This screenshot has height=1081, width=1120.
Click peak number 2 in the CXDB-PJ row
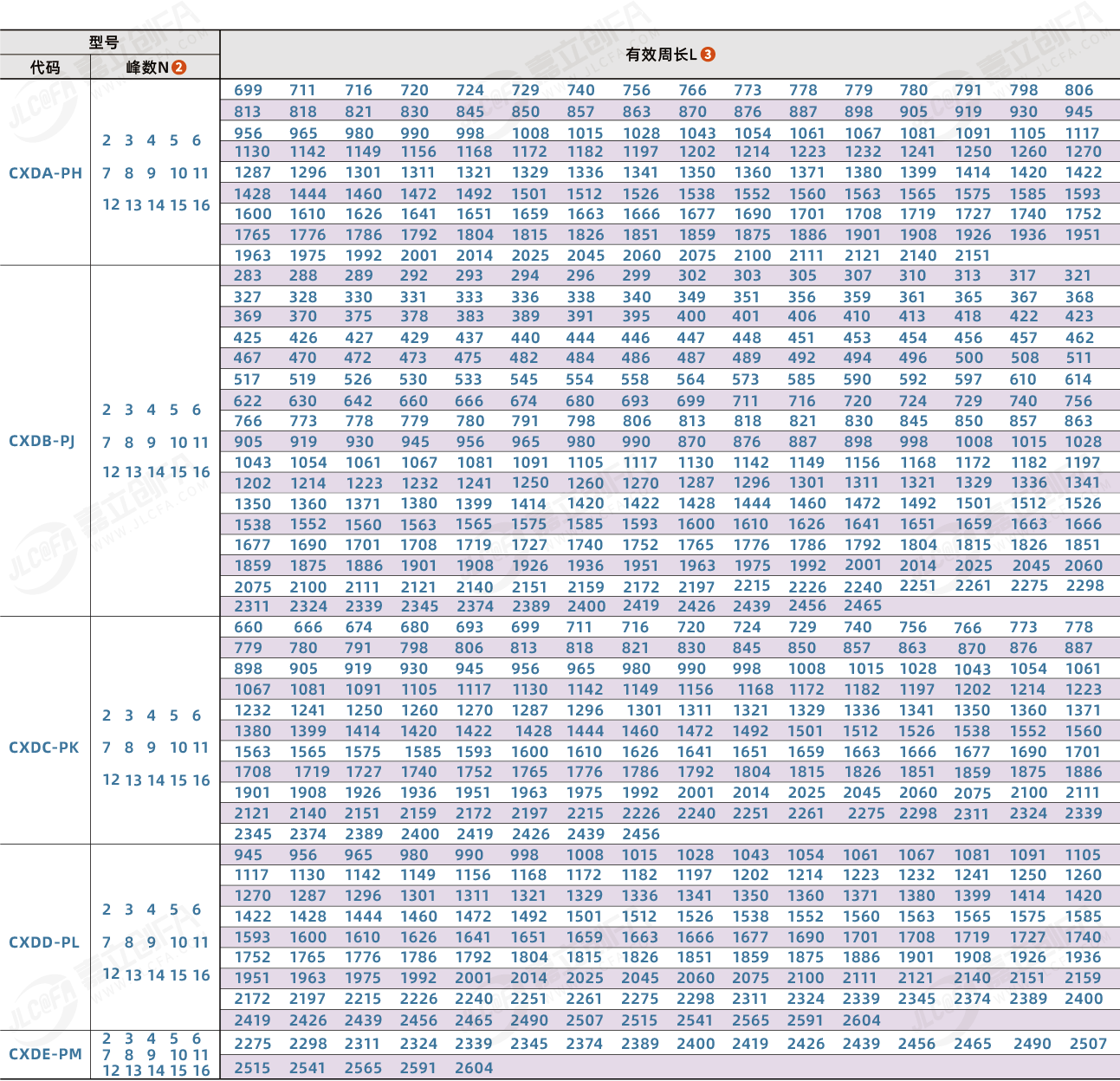point(107,410)
